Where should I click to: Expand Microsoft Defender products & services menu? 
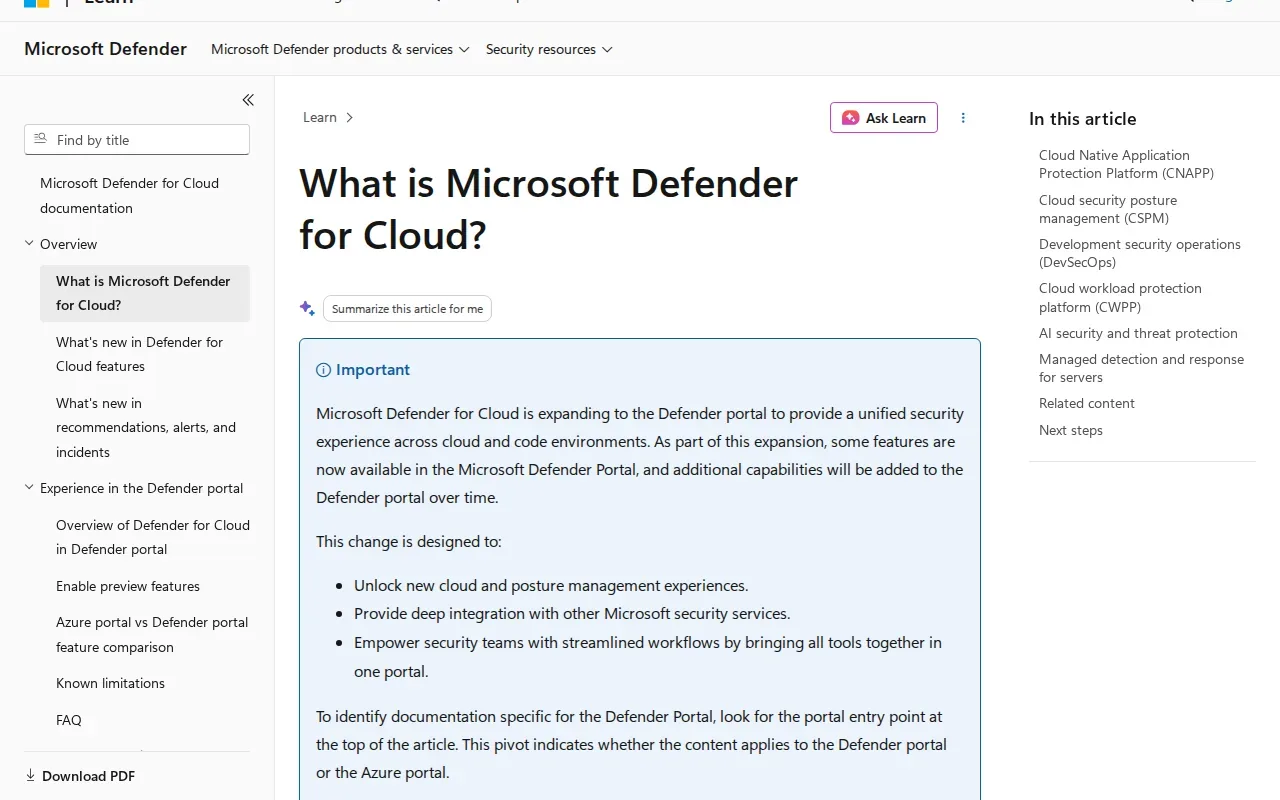click(x=340, y=49)
